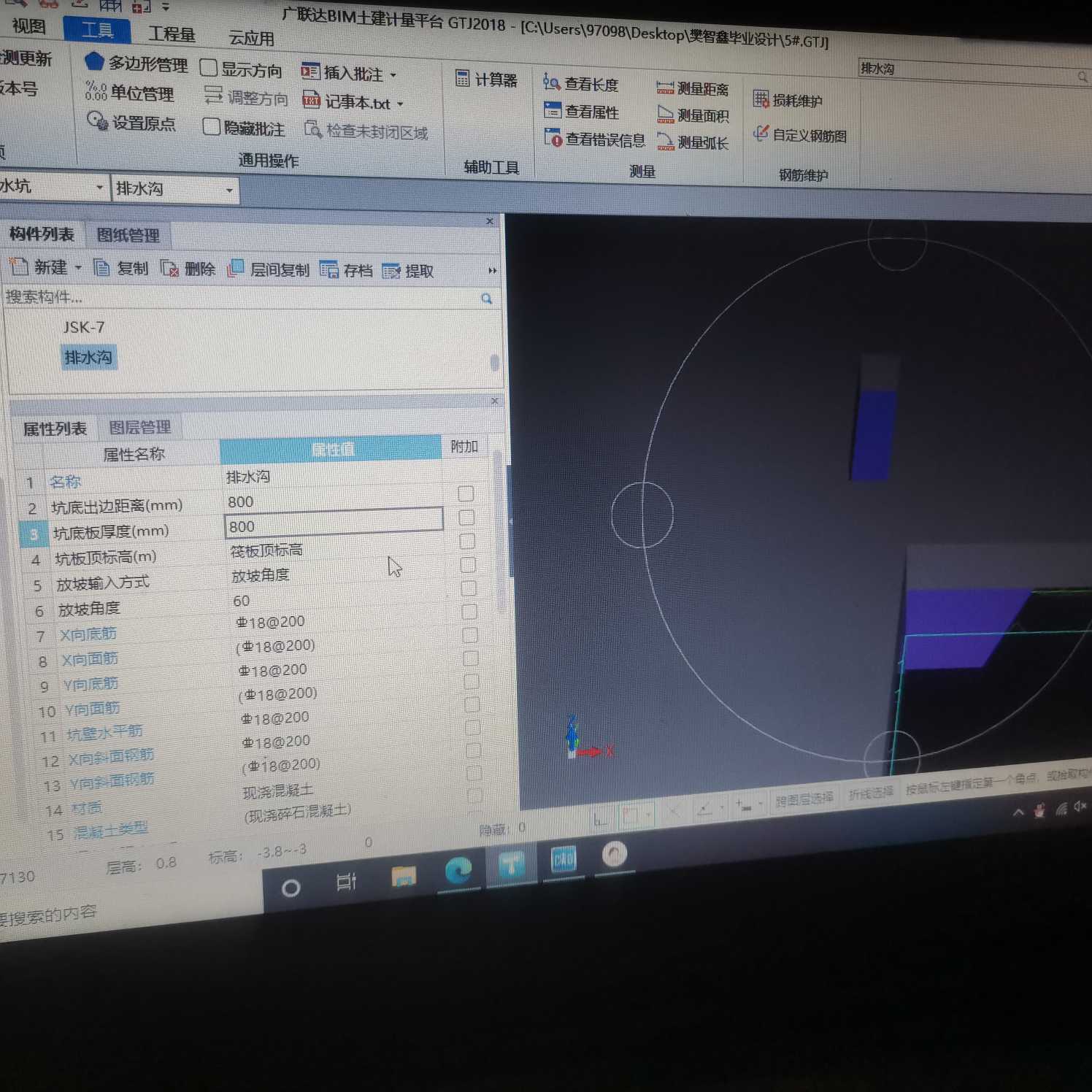Open 多边形管理 polygon management tool
Image resolution: width=1092 pixels, height=1092 pixels.
click(x=135, y=64)
